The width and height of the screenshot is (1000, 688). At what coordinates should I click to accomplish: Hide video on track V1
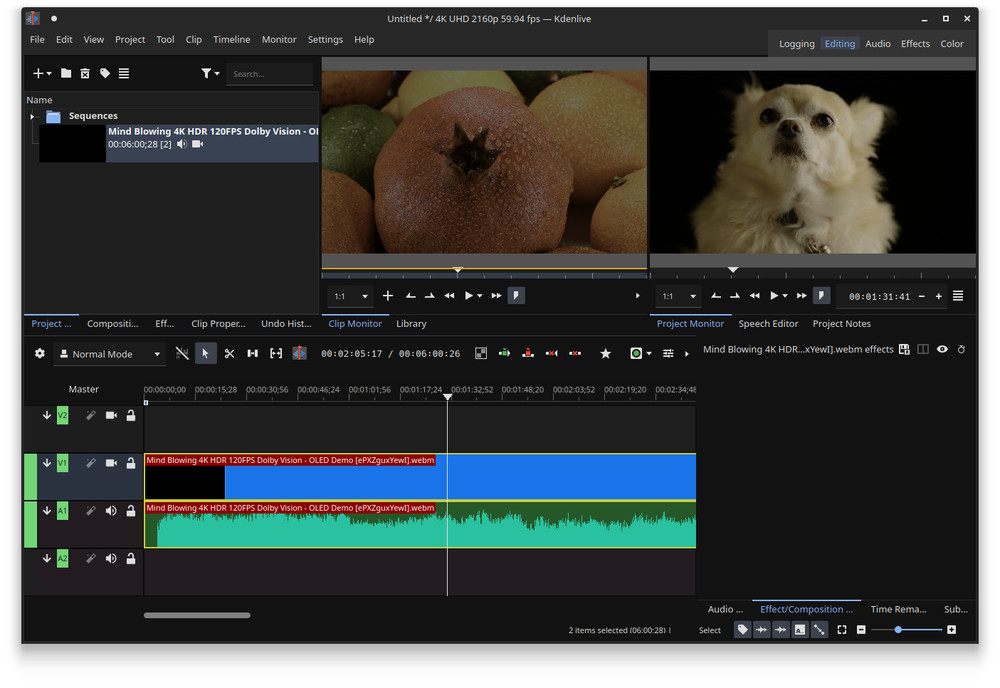[x=111, y=464]
